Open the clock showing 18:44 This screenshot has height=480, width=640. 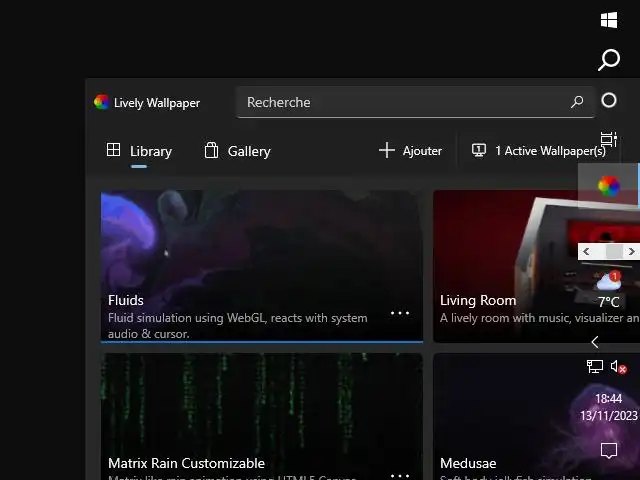(609, 407)
